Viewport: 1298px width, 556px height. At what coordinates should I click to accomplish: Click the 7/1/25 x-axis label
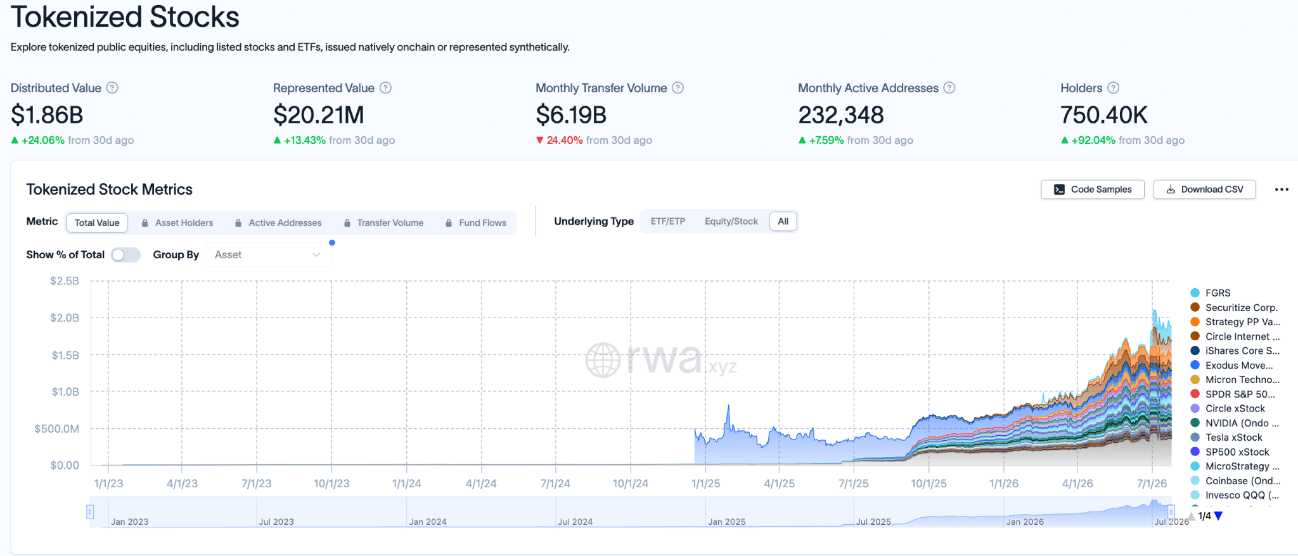tap(853, 482)
